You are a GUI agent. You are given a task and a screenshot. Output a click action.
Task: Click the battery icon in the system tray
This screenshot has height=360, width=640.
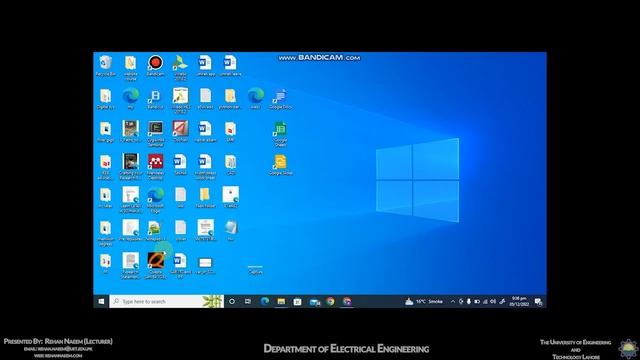coord(477,301)
